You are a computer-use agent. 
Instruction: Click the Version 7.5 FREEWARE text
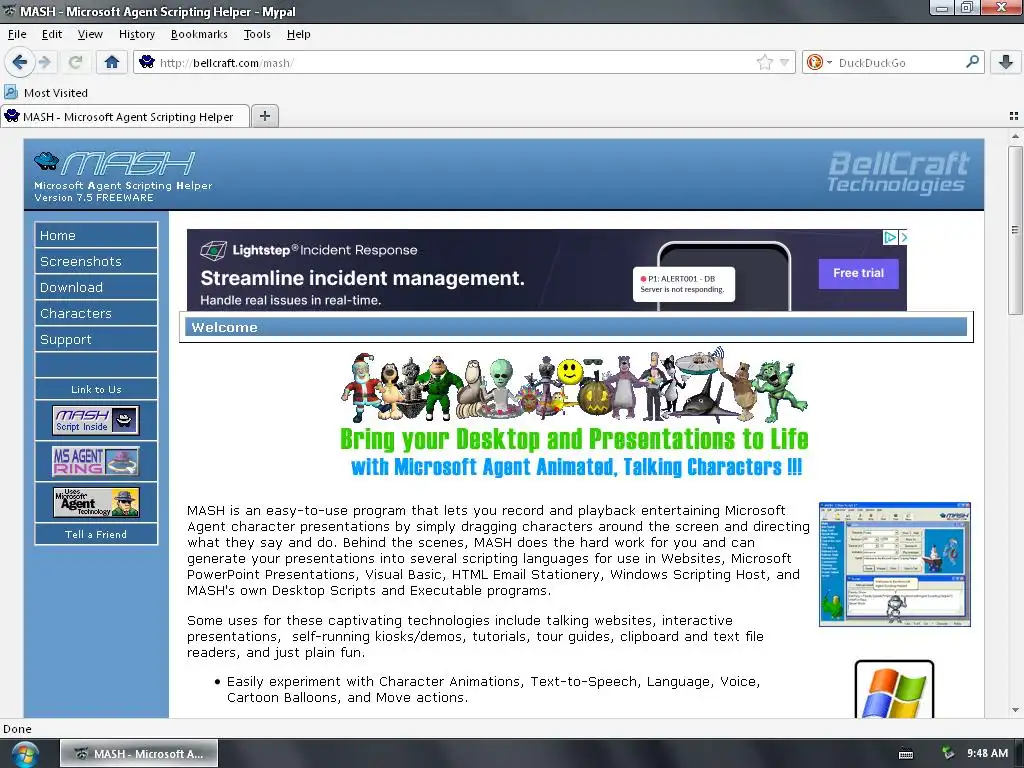coord(94,197)
